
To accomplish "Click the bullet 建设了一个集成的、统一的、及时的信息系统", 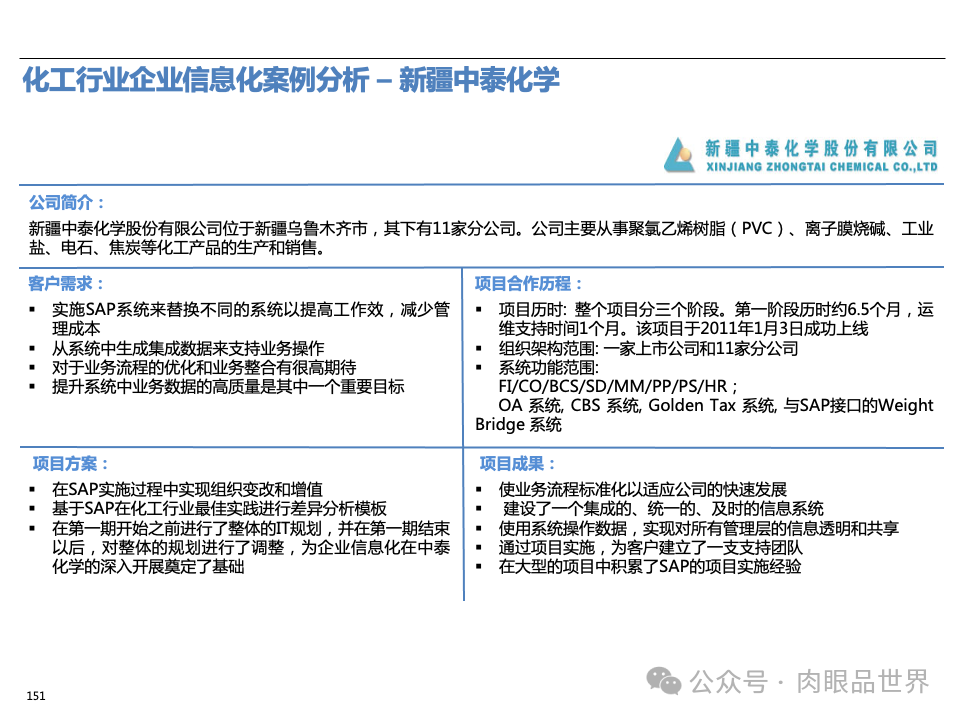I will click(x=663, y=508).
